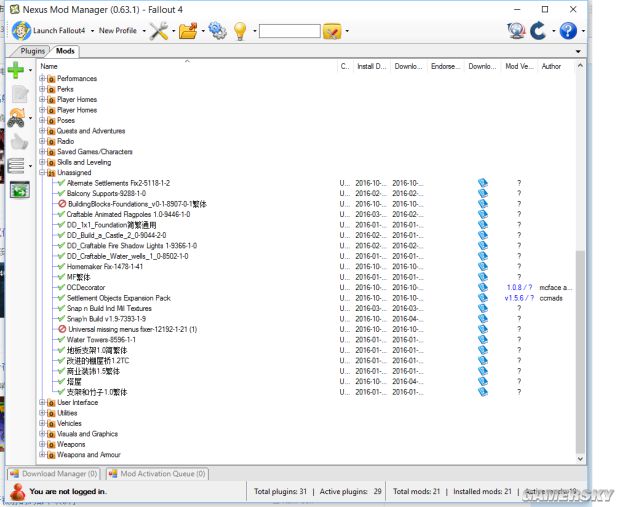This screenshot has height=507, width=620.
Task: Switch to the Plugins tab
Action: pos(33,50)
